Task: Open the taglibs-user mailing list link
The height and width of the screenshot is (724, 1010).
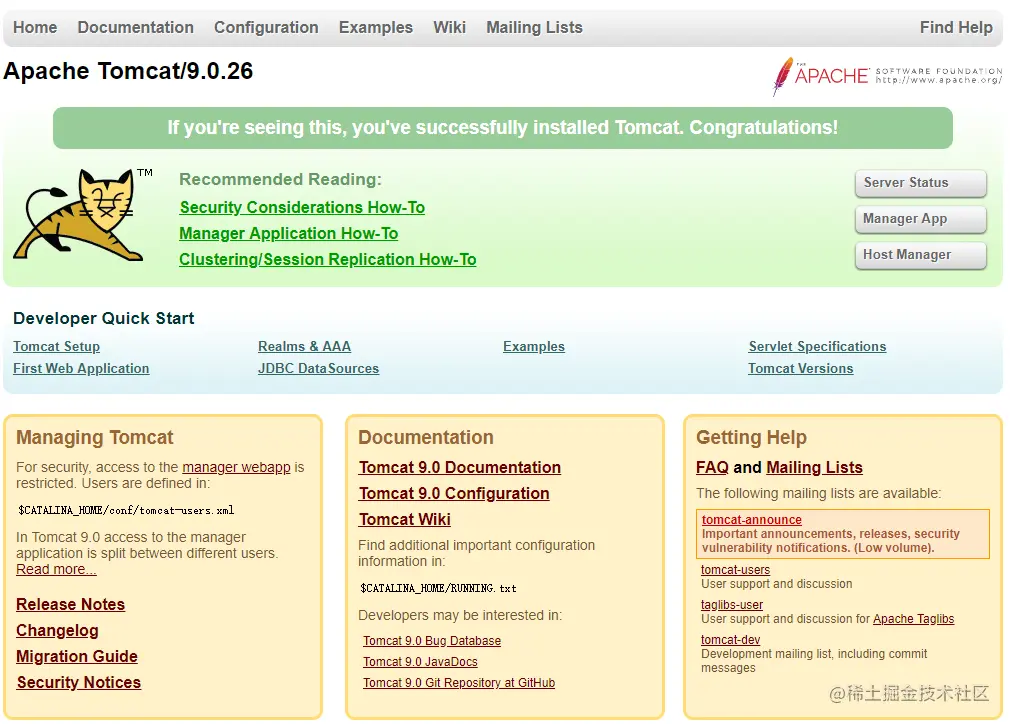Action: click(732, 605)
